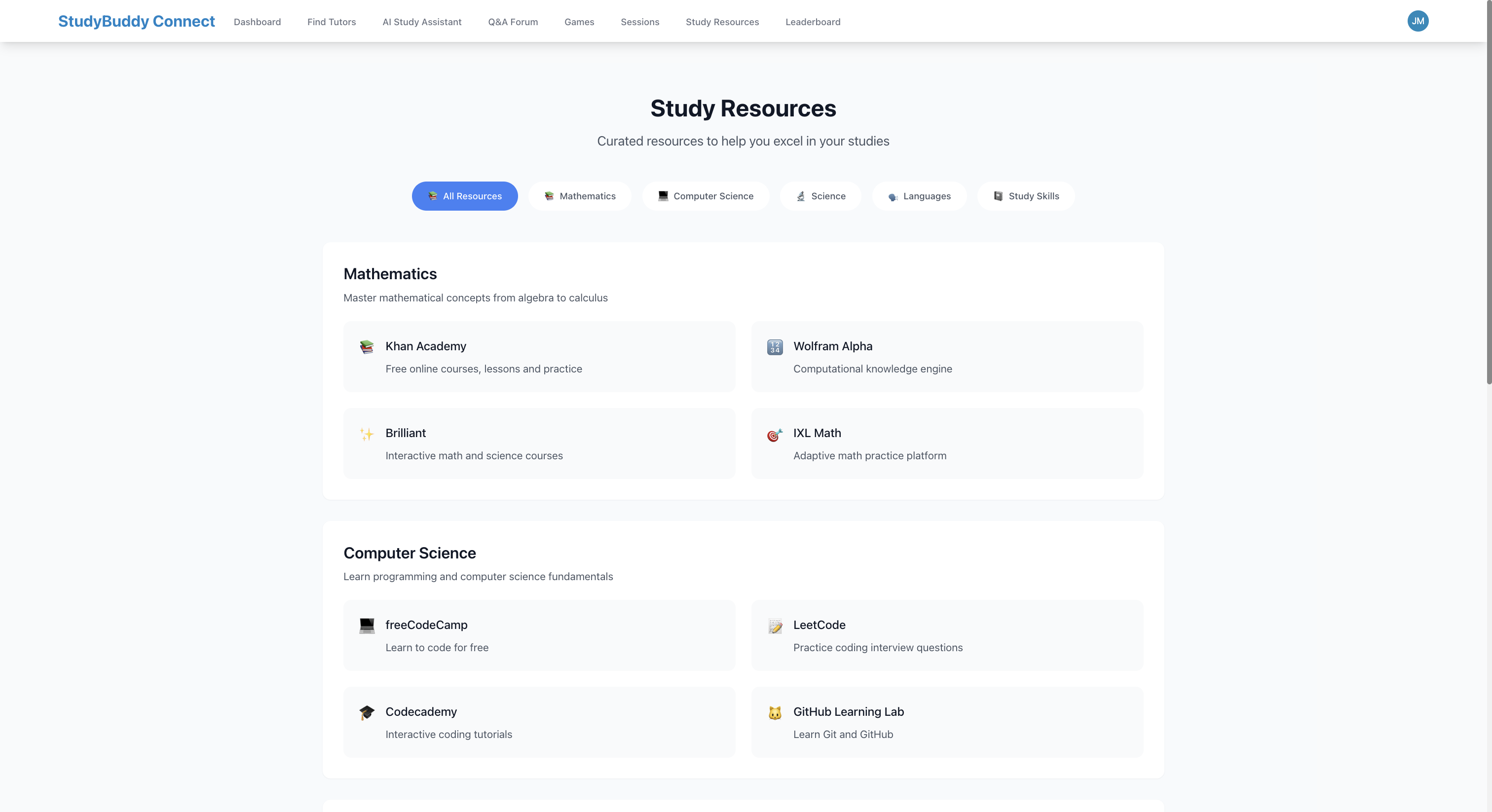
Task: Switch to the Languages filter
Action: pyautogui.click(x=919, y=196)
